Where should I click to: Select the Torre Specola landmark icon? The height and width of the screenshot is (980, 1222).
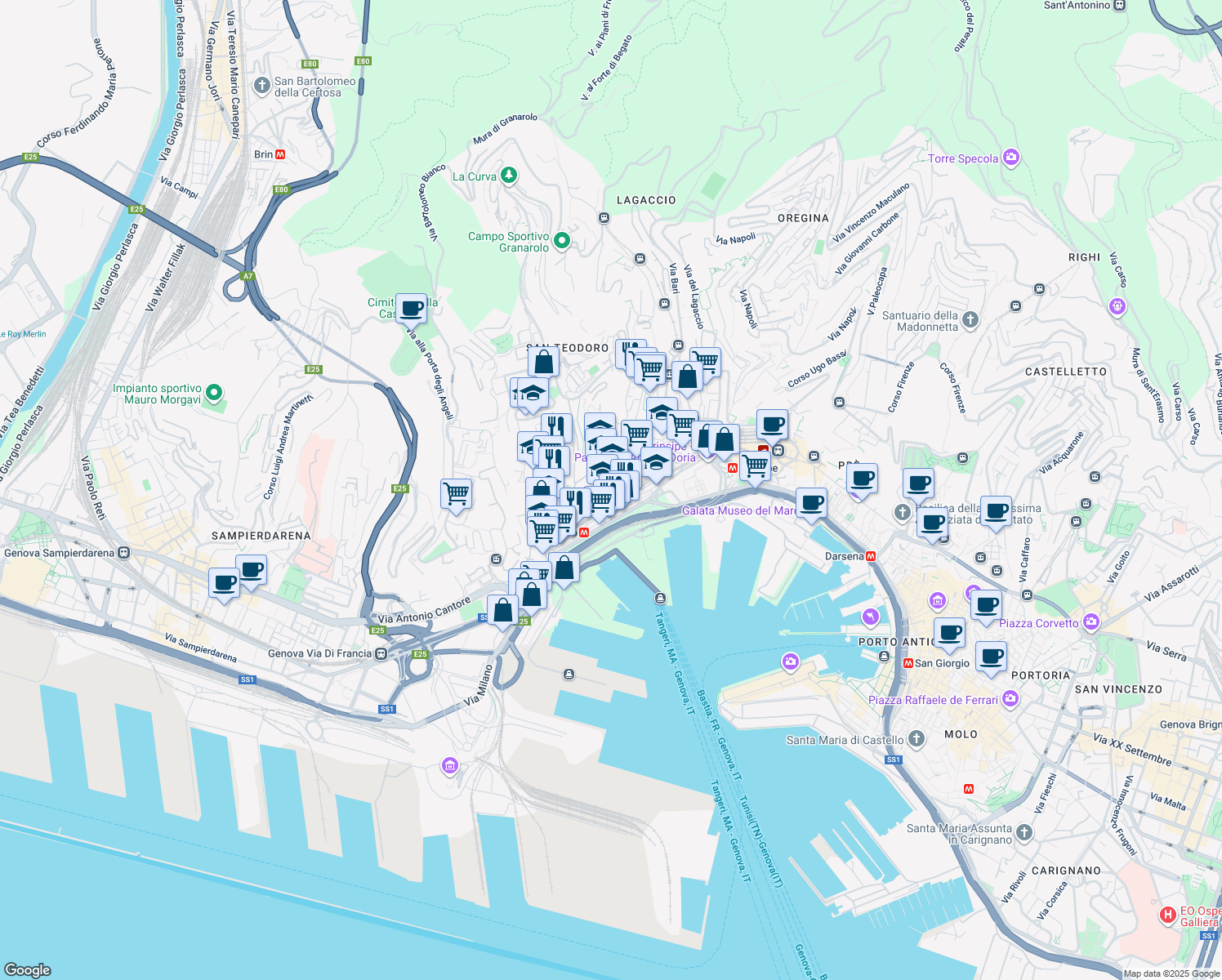pyautogui.click(x=1011, y=157)
